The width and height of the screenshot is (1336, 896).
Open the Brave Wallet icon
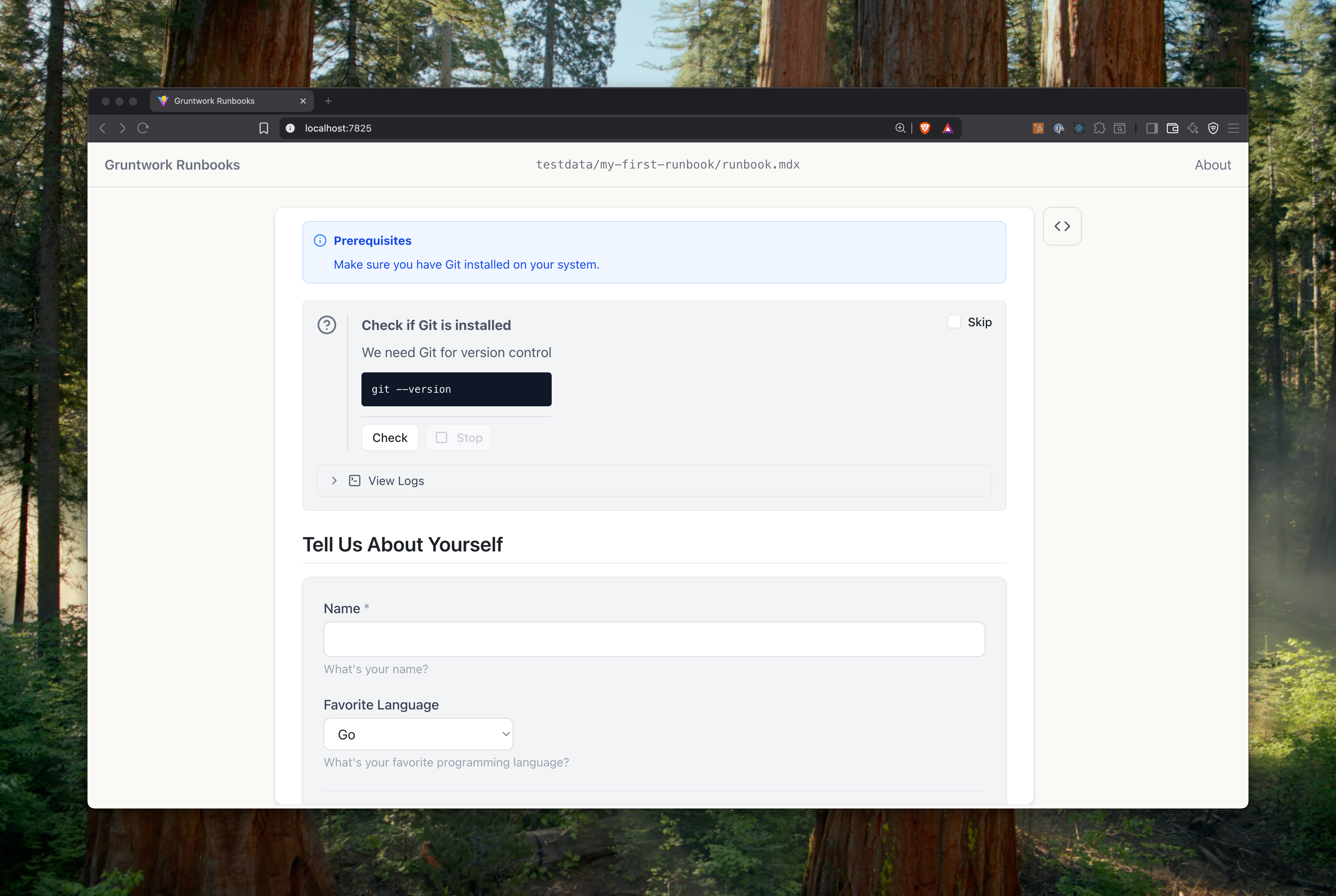click(1172, 128)
